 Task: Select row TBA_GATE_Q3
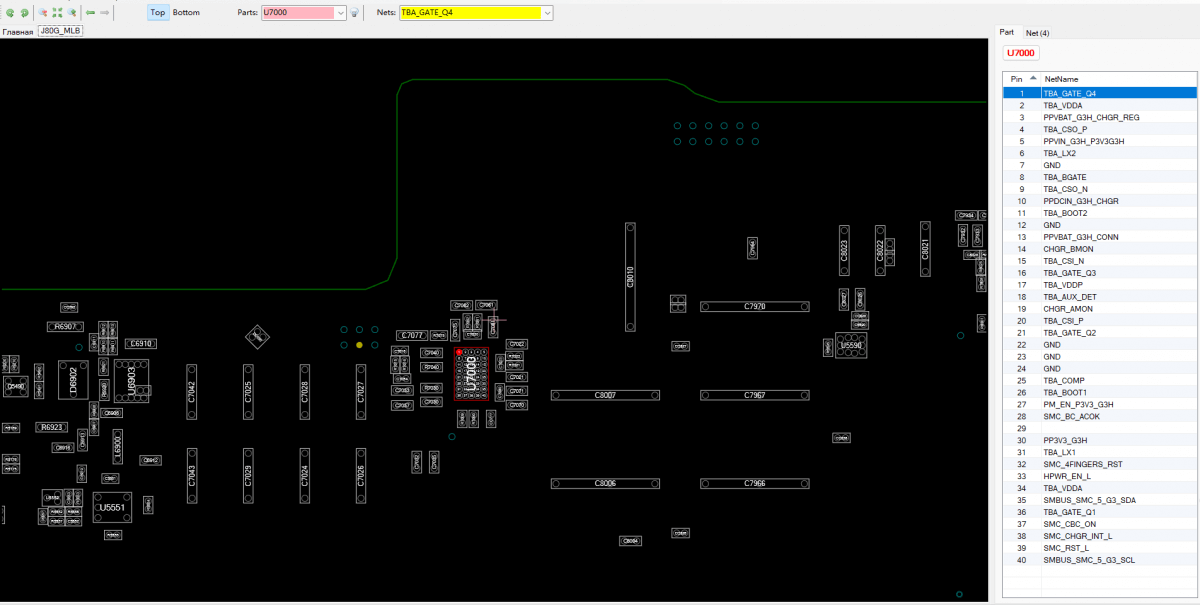[1099, 273]
